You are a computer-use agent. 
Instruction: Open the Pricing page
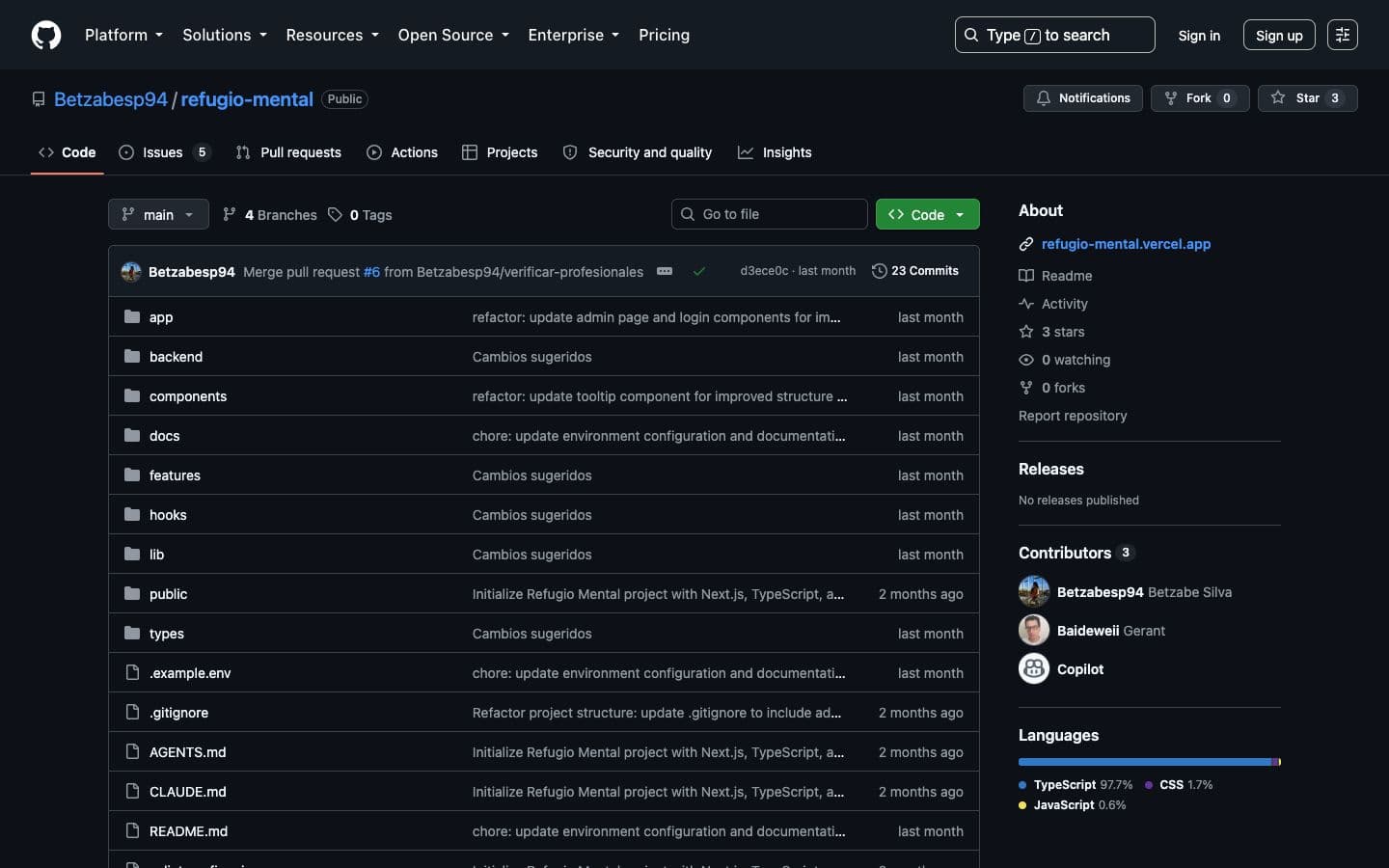[x=664, y=35]
